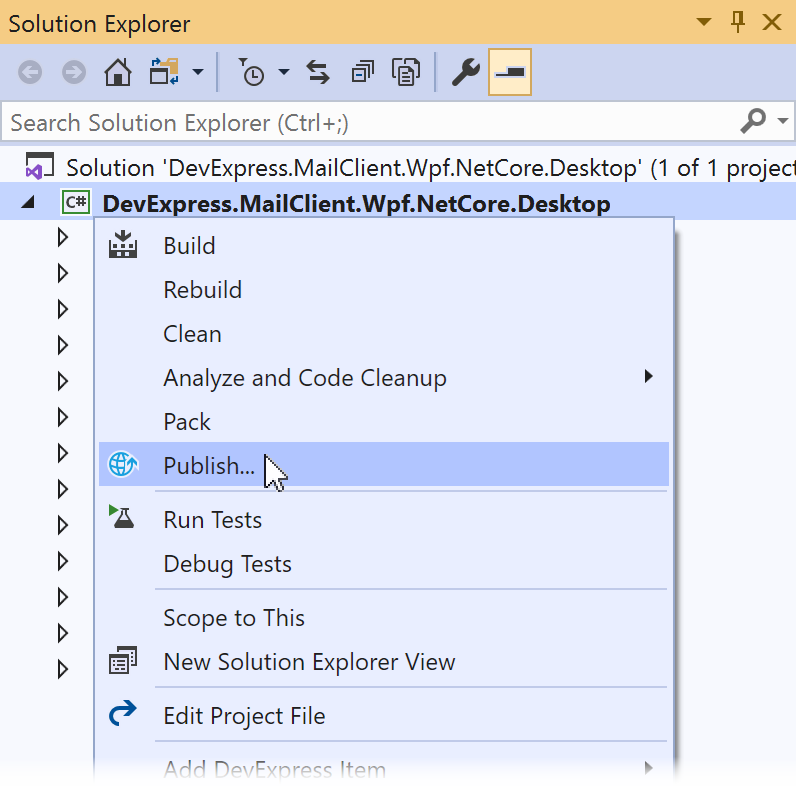Expand the first child node under project

[63, 237]
